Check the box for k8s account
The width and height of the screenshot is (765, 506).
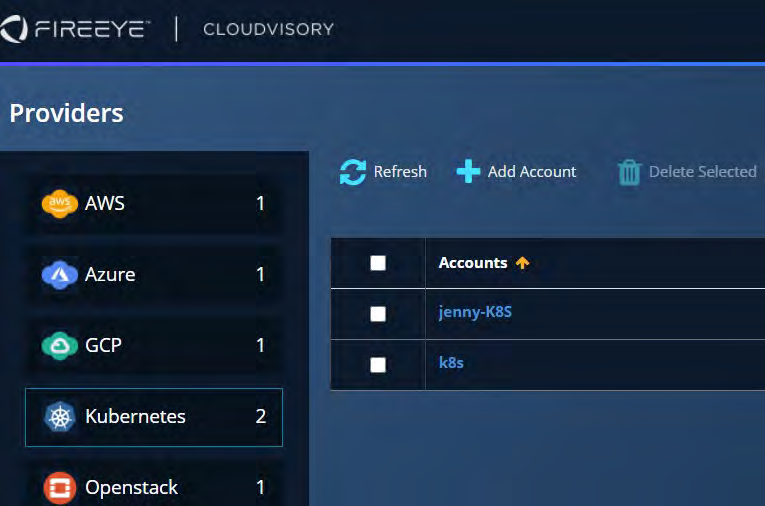point(378,364)
